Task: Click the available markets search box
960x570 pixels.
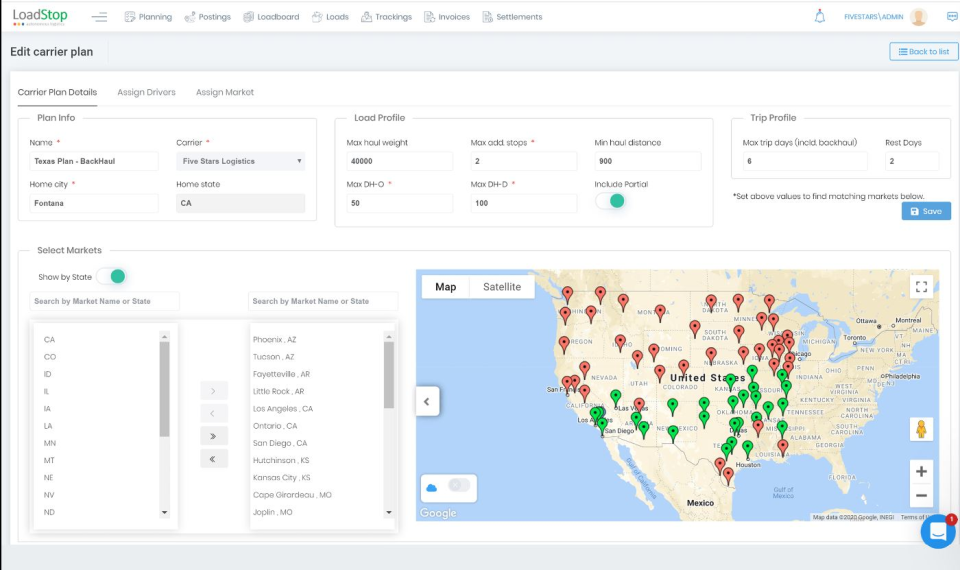Action: coord(104,301)
